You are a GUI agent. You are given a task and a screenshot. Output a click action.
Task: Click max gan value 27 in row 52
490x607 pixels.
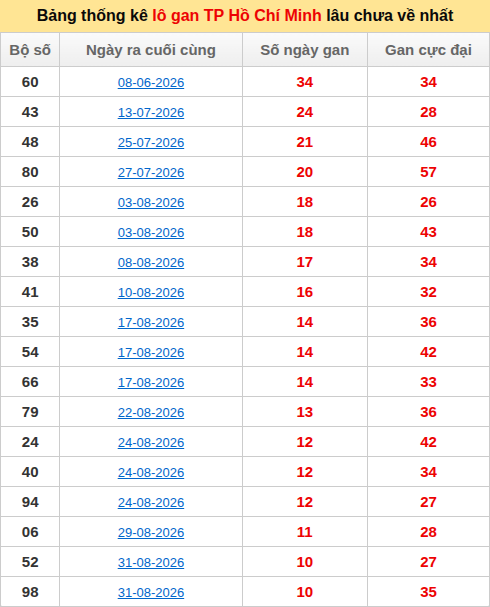[x=428, y=562]
